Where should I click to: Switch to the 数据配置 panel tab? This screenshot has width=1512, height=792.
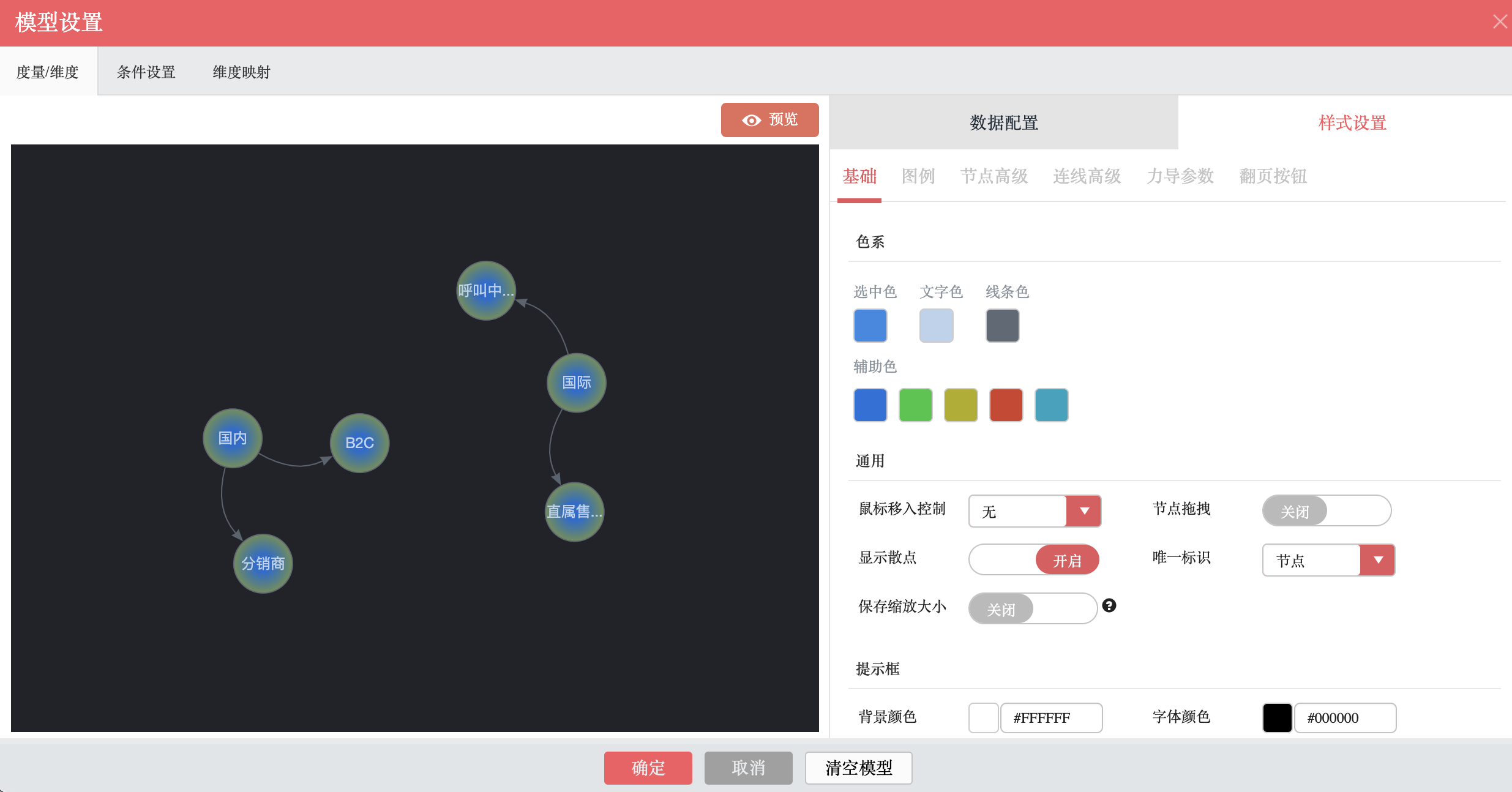tap(1004, 122)
